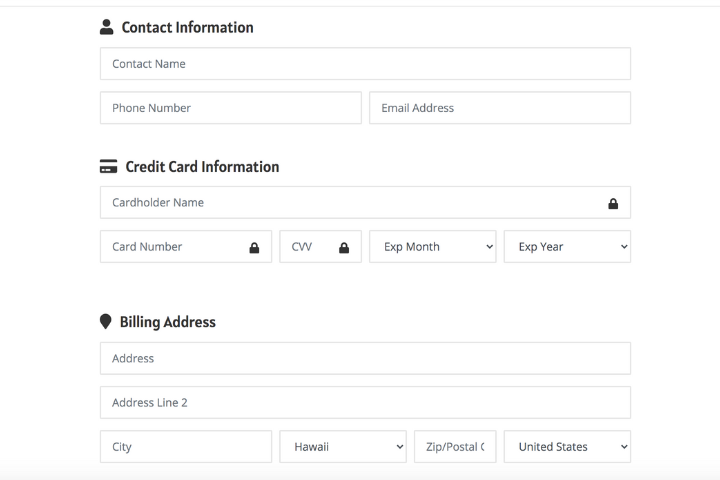Click the credit card icon heading

tap(109, 167)
